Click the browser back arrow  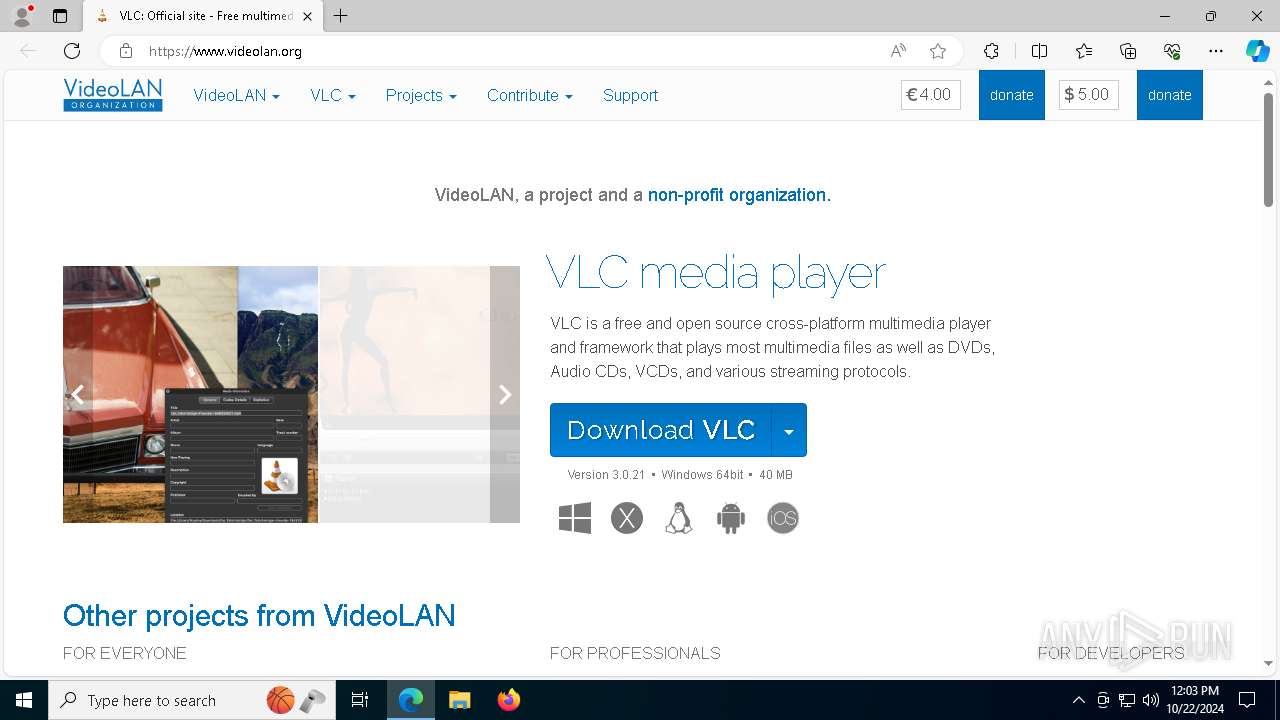tap(28, 51)
